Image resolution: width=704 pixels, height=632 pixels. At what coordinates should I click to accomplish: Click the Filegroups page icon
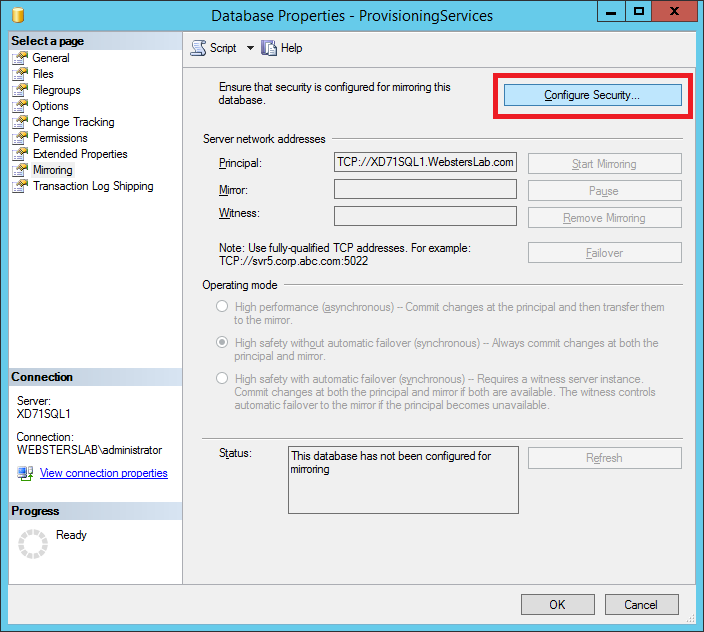[x=20, y=90]
